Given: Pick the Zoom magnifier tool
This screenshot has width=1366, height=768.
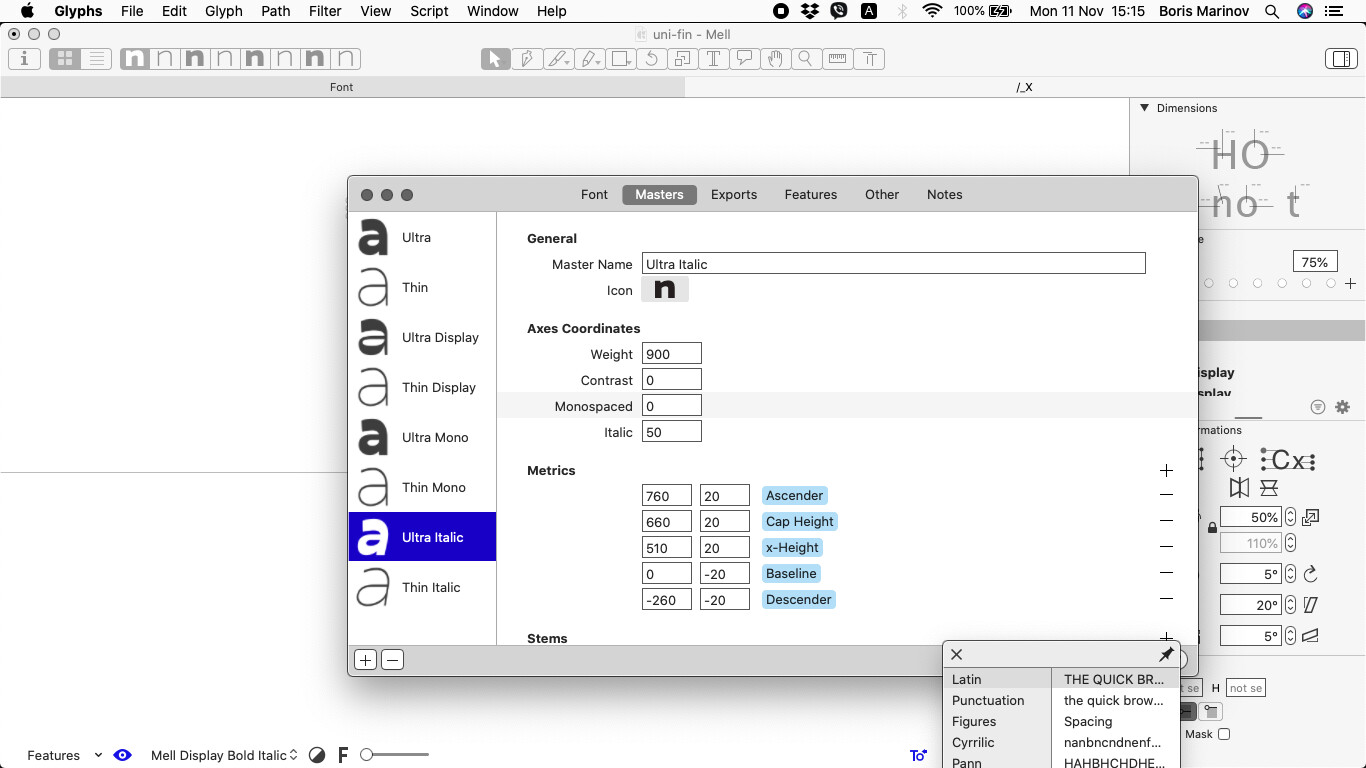Looking at the screenshot, I should tap(805, 59).
